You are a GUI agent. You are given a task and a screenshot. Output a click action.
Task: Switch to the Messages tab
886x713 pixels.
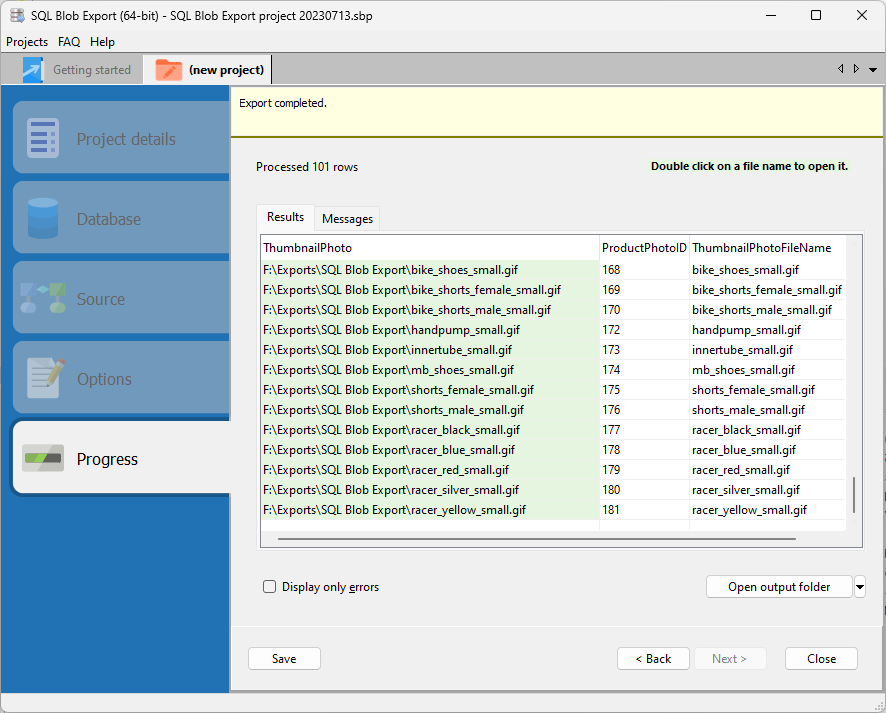click(x=347, y=219)
